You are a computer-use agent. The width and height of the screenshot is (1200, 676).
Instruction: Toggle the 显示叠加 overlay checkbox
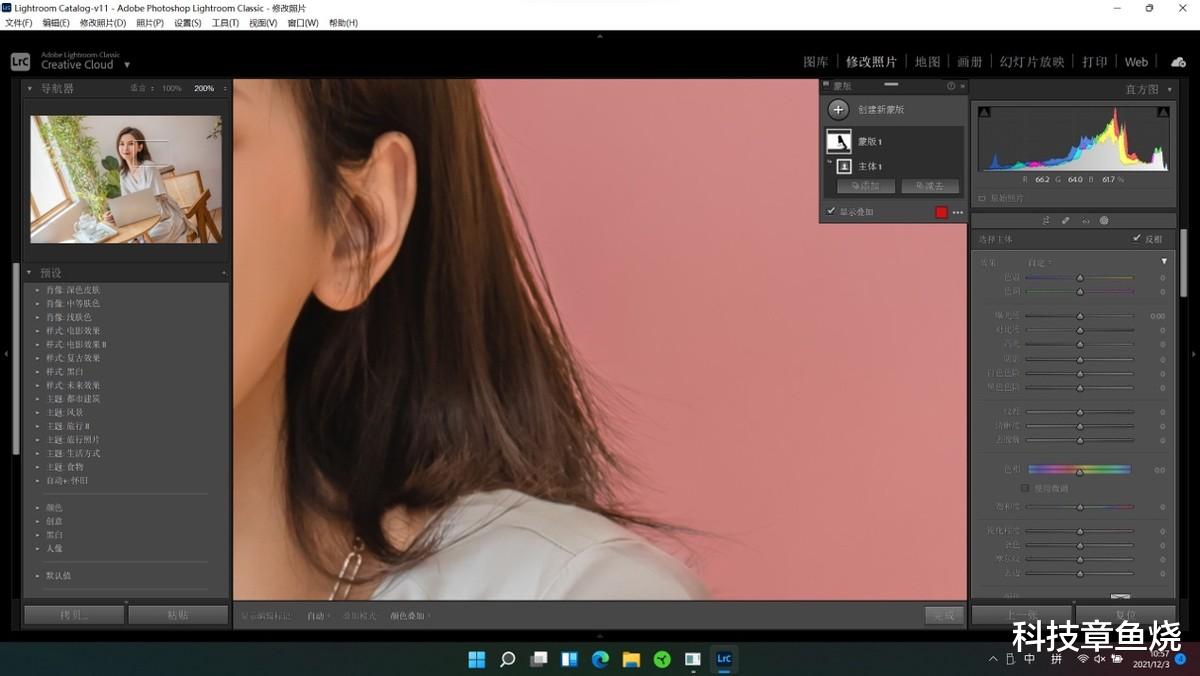tap(830, 211)
